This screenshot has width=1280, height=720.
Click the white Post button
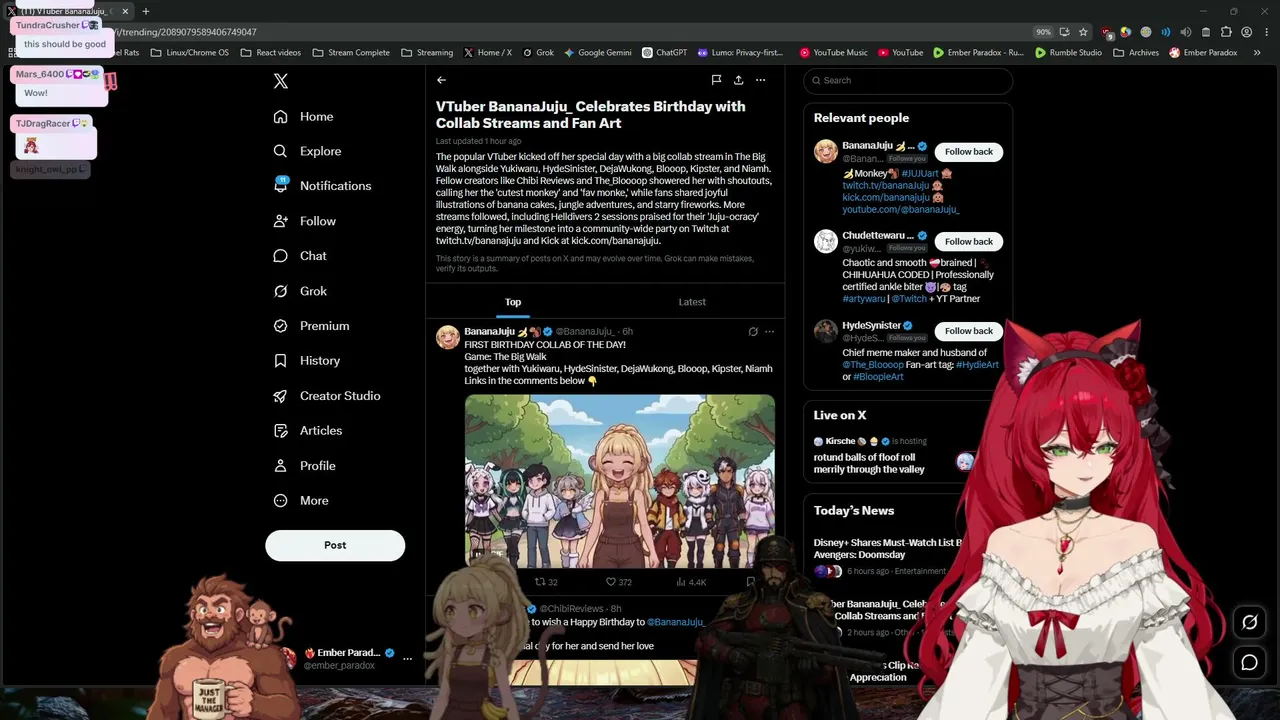click(335, 545)
